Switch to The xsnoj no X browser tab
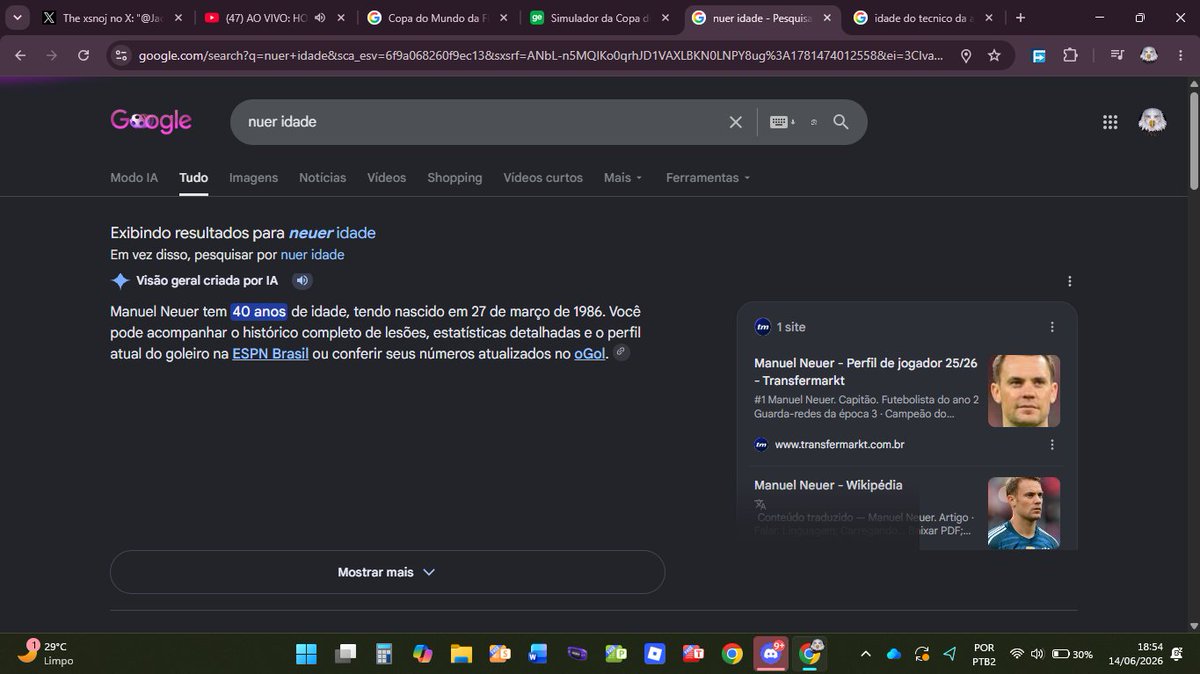Screen dimensions: 1200x674 pyautogui.click(x=112, y=17)
